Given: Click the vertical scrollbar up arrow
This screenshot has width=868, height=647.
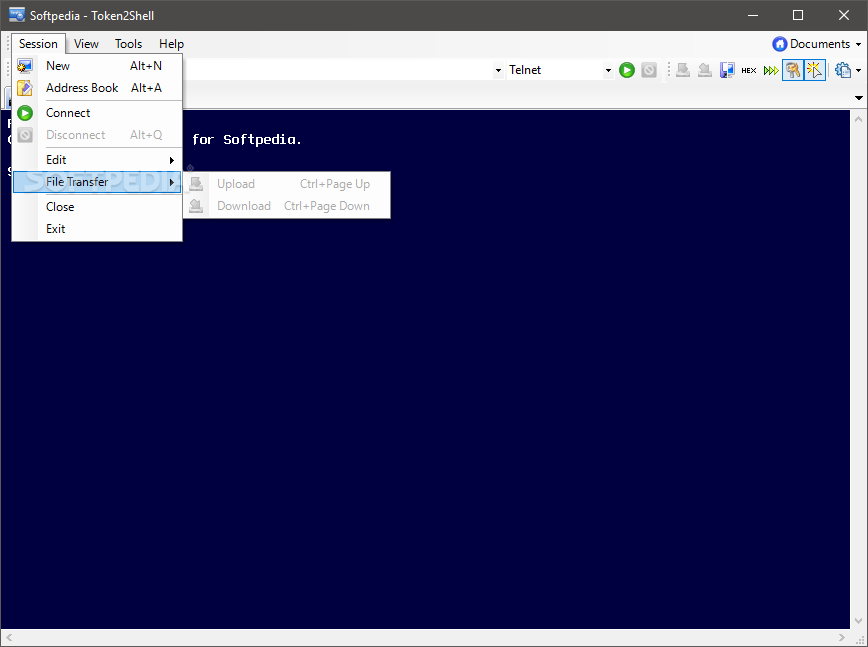Looking at the screenshot, I should click(x=859, y=118).
